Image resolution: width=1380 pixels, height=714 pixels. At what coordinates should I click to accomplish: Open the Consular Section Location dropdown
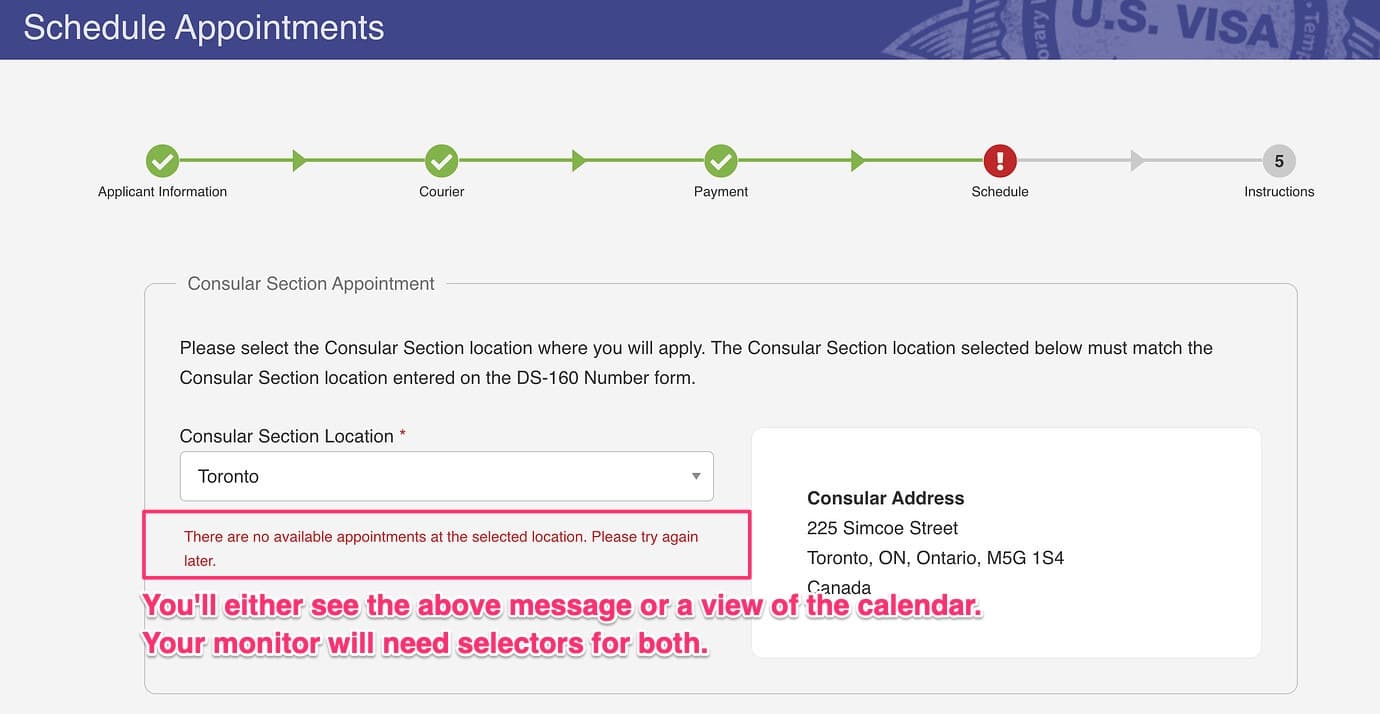click(446, 476)
